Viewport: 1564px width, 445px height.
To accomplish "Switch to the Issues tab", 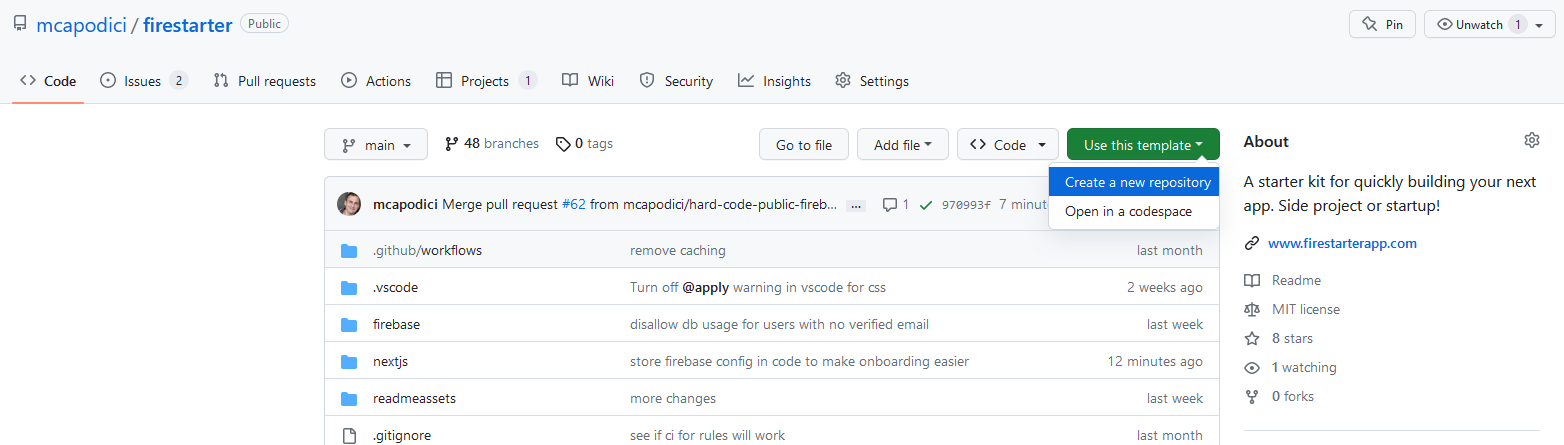I will pyautogui.click(x=144, y=81).
